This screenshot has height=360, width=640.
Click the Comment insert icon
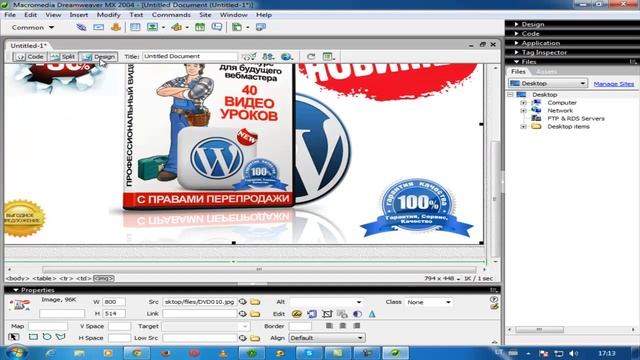pyautogui.click(x=217, y=27)
